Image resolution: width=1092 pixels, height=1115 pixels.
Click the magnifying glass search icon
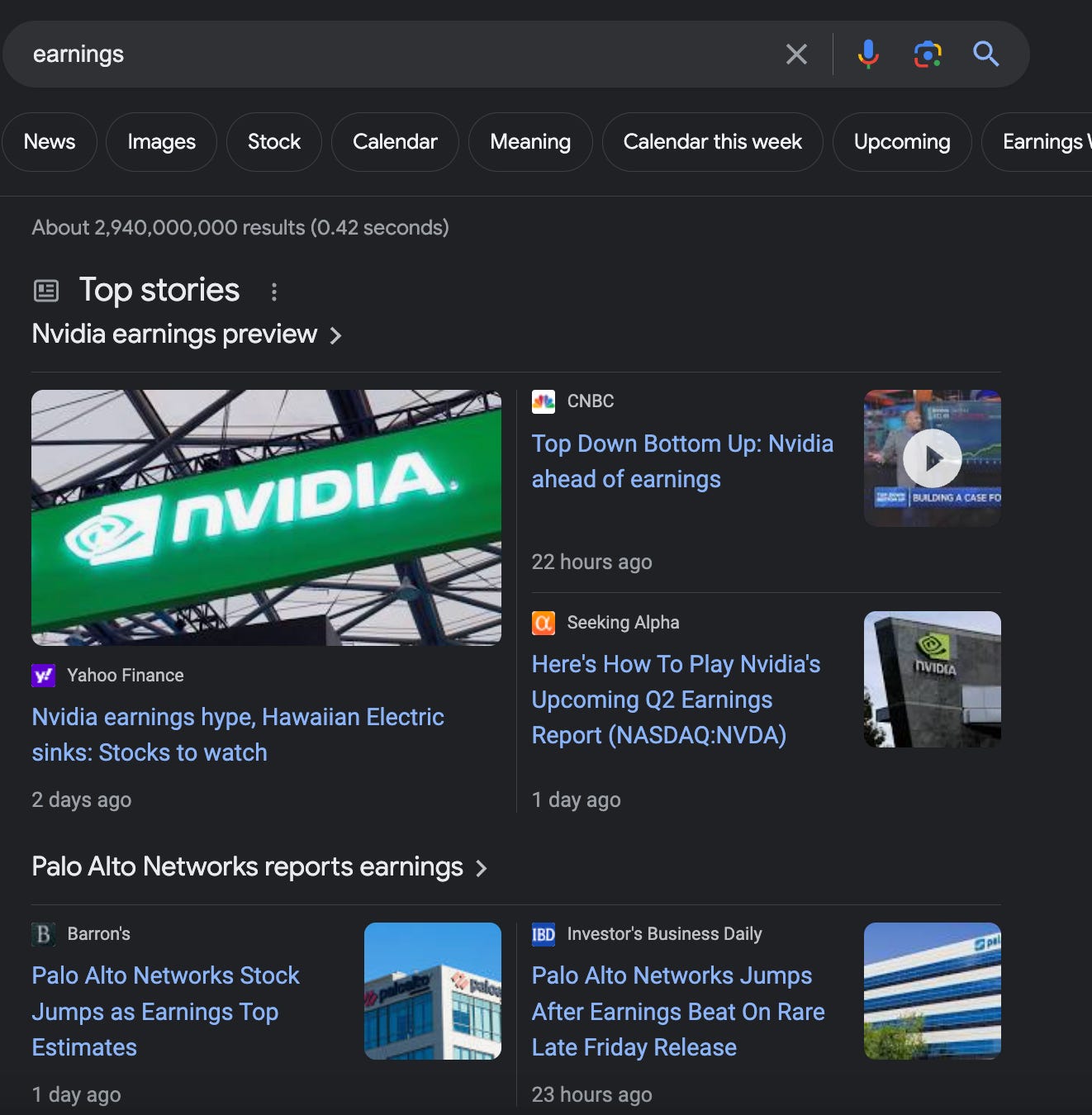click(x=986, y=55)
